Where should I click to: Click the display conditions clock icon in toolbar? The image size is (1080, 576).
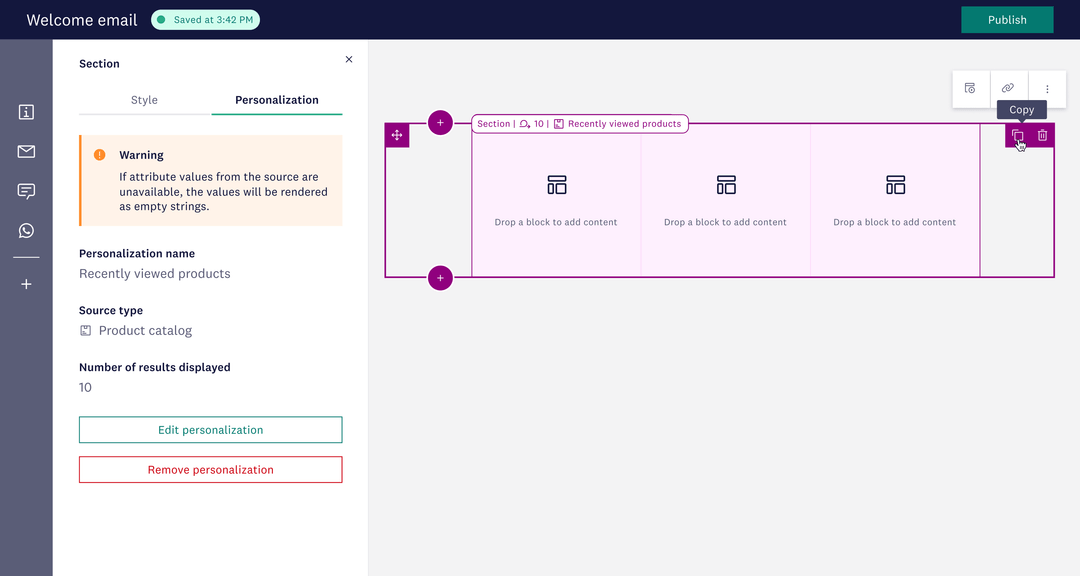pos(970,88)
